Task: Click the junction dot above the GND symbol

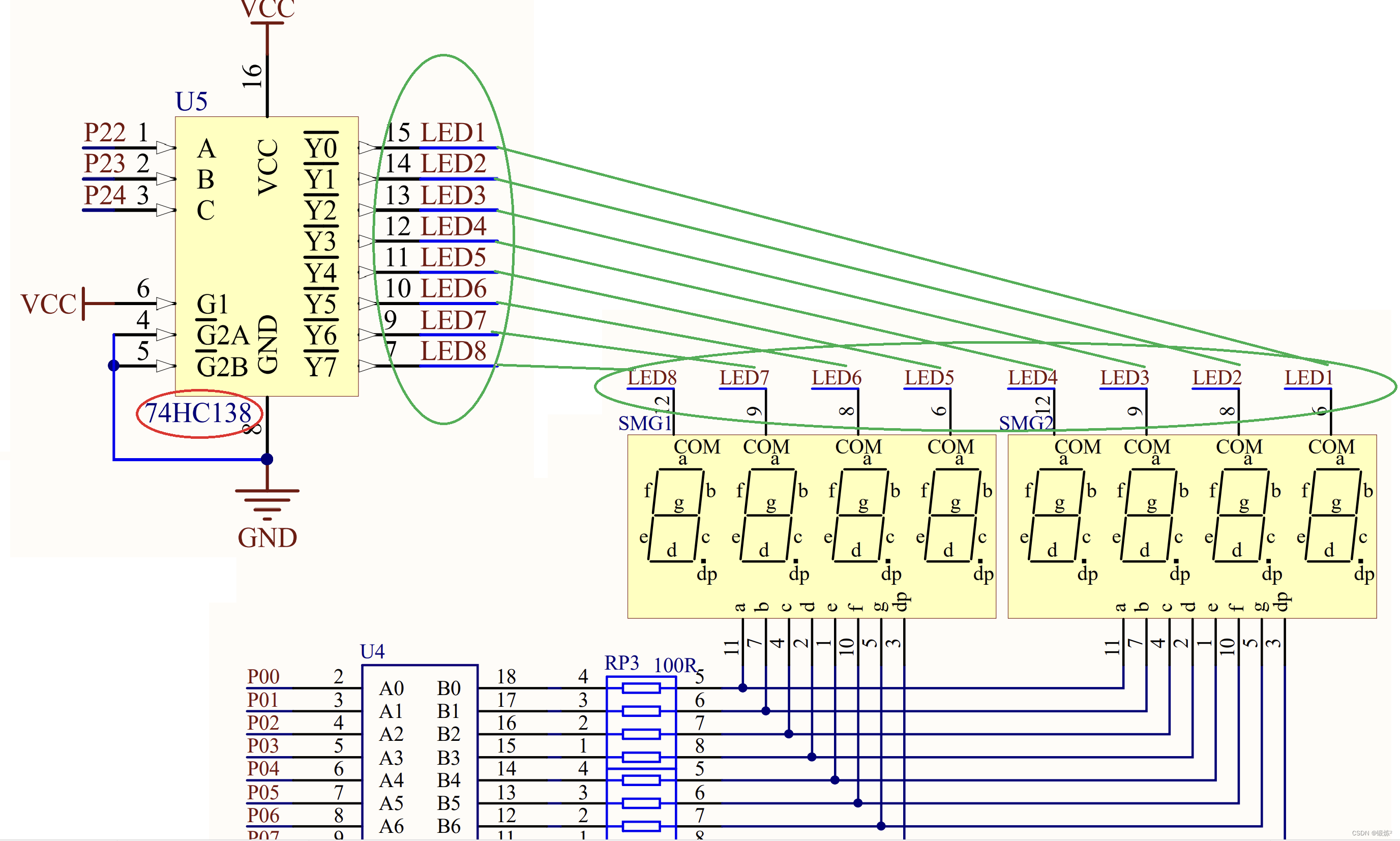Action: [x=267, y=459]
